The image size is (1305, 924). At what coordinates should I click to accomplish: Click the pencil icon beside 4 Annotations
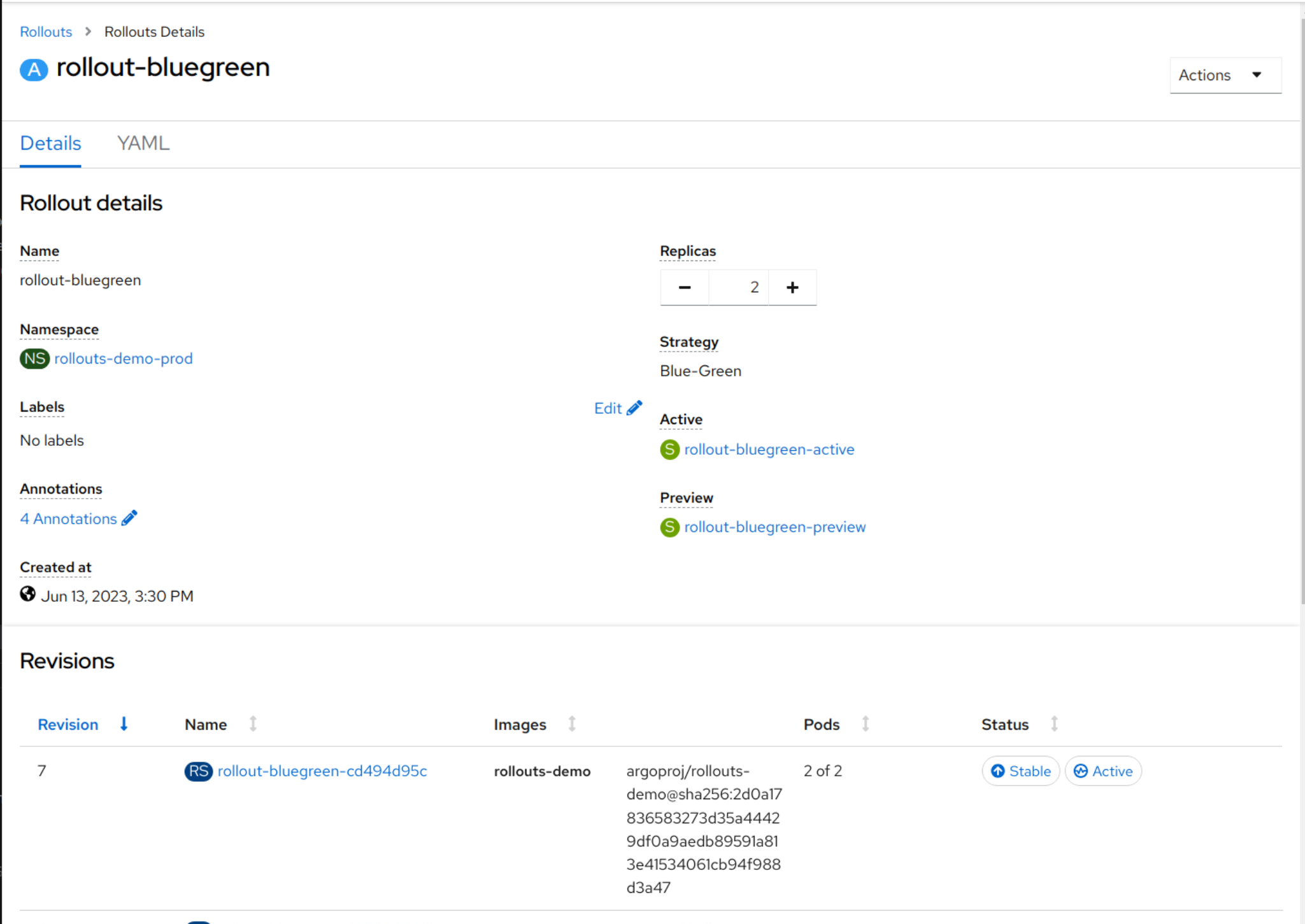[129, 518]
